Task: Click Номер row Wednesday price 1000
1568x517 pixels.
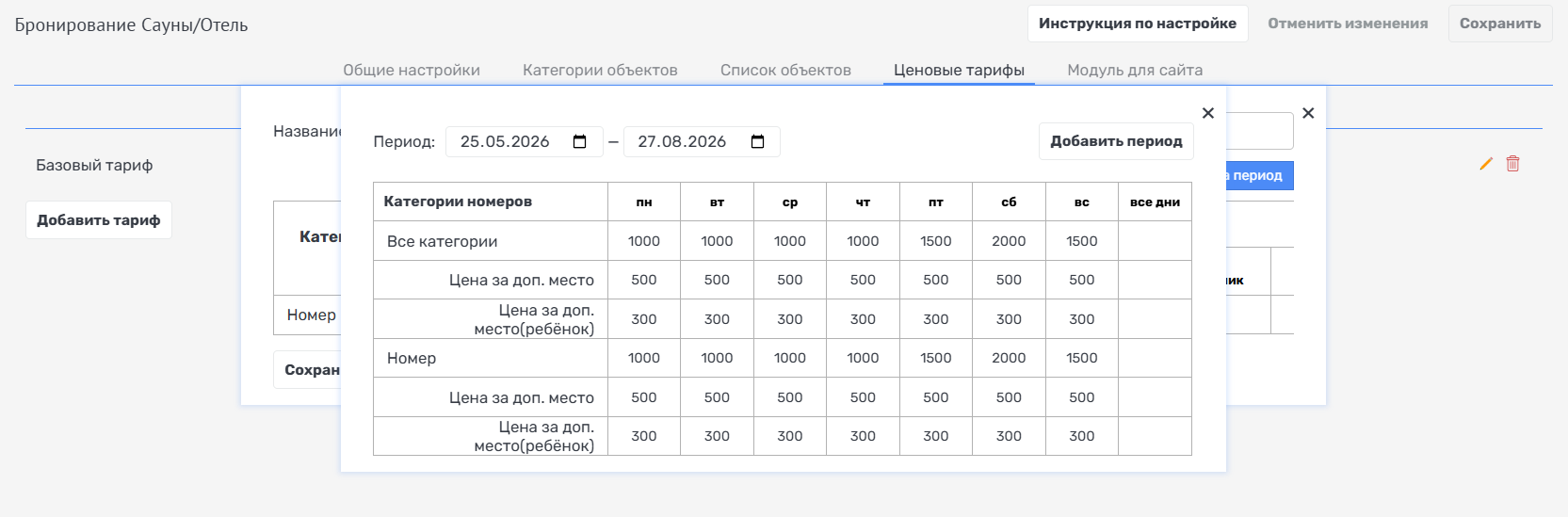Action: coord(790,358)
